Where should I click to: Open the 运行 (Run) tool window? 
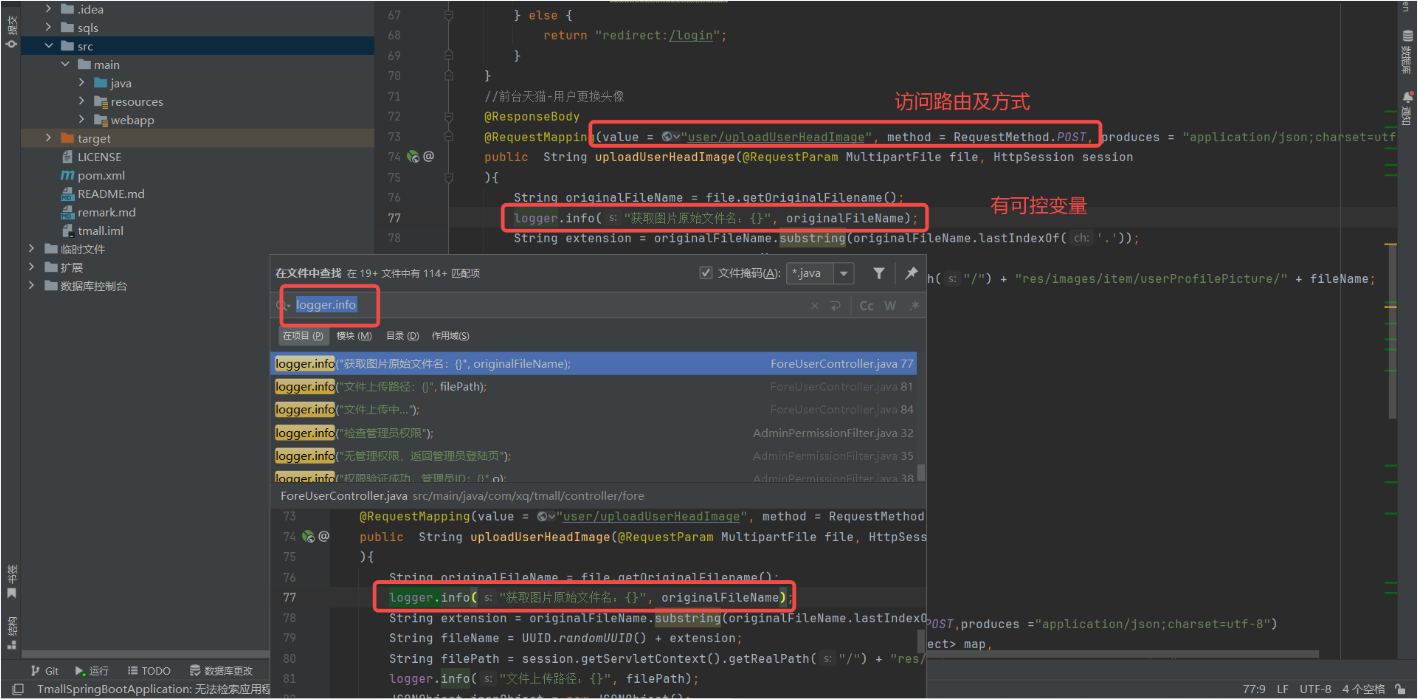click(x=91, y=671)
